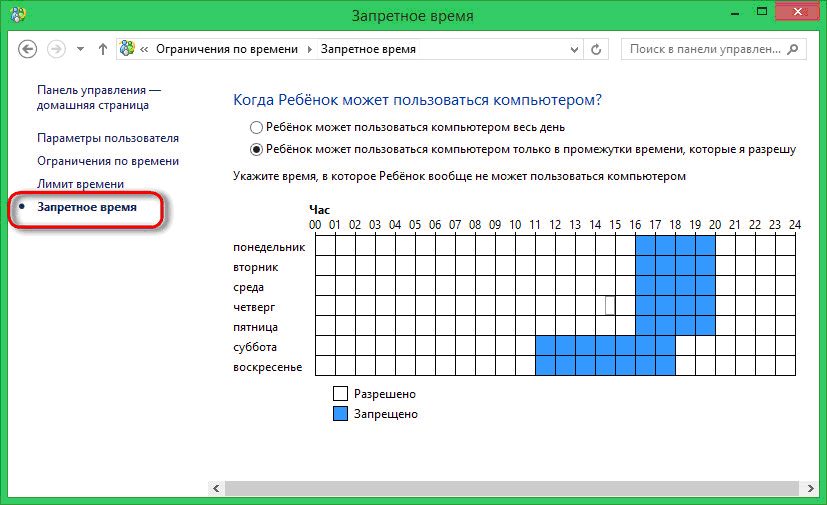Close the Запретное время window
This screenshot has width=827, height=505.
pos(797,12)
